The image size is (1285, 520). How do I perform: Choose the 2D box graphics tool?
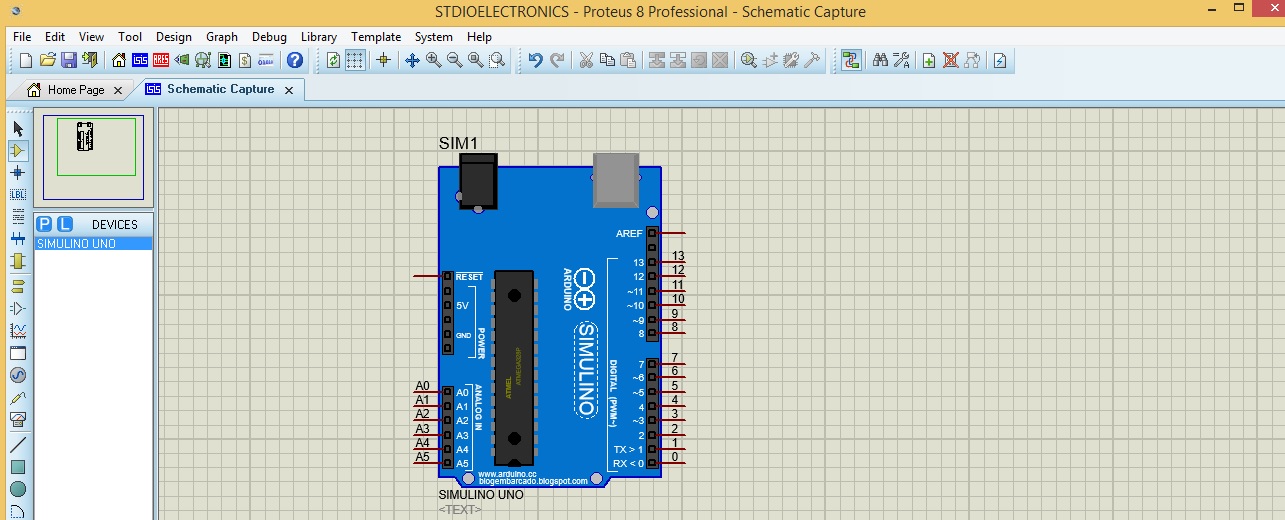(x=18, y=467)
